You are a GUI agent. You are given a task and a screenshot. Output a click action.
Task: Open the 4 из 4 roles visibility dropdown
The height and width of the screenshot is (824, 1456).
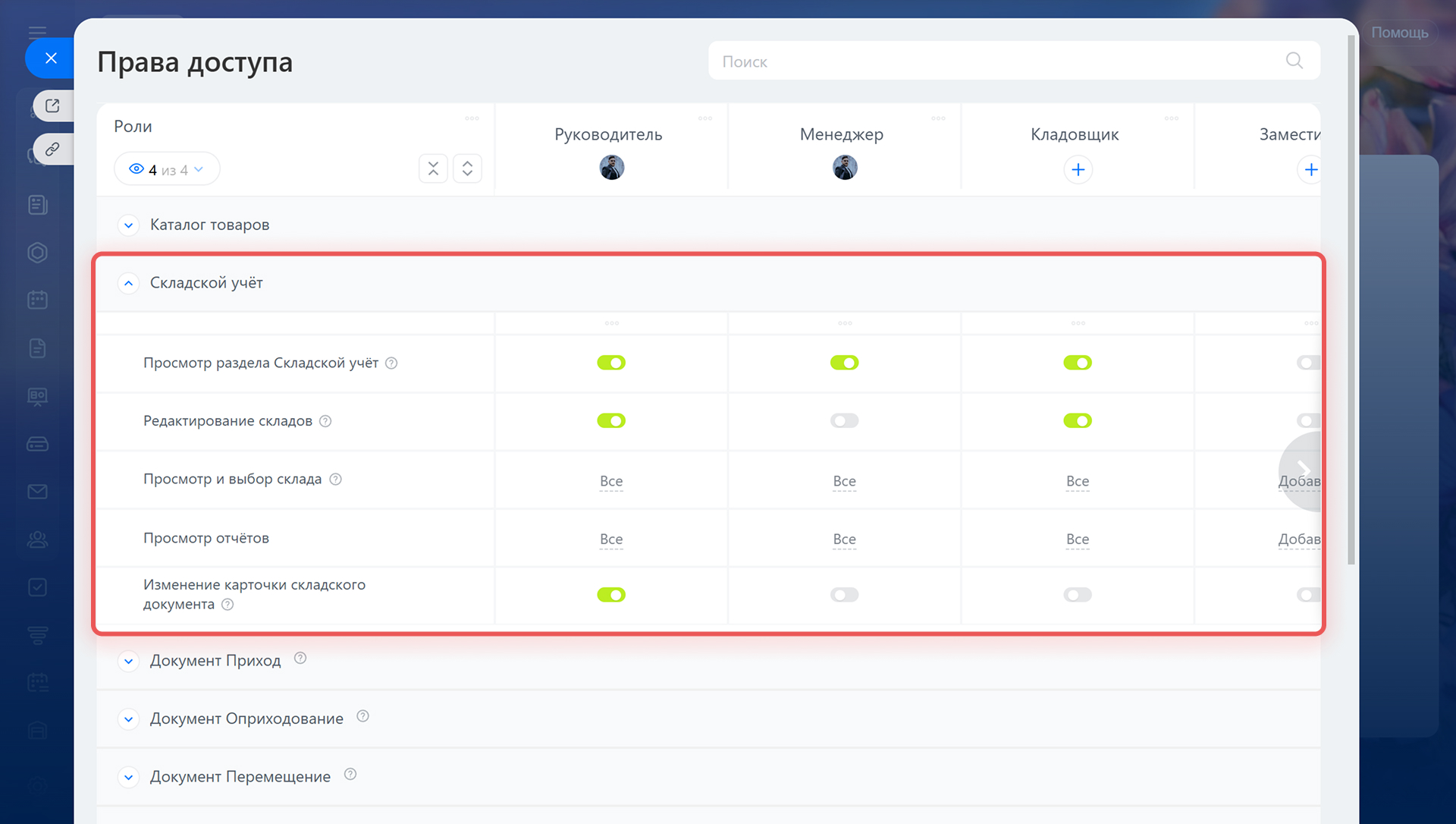(167, 169)
